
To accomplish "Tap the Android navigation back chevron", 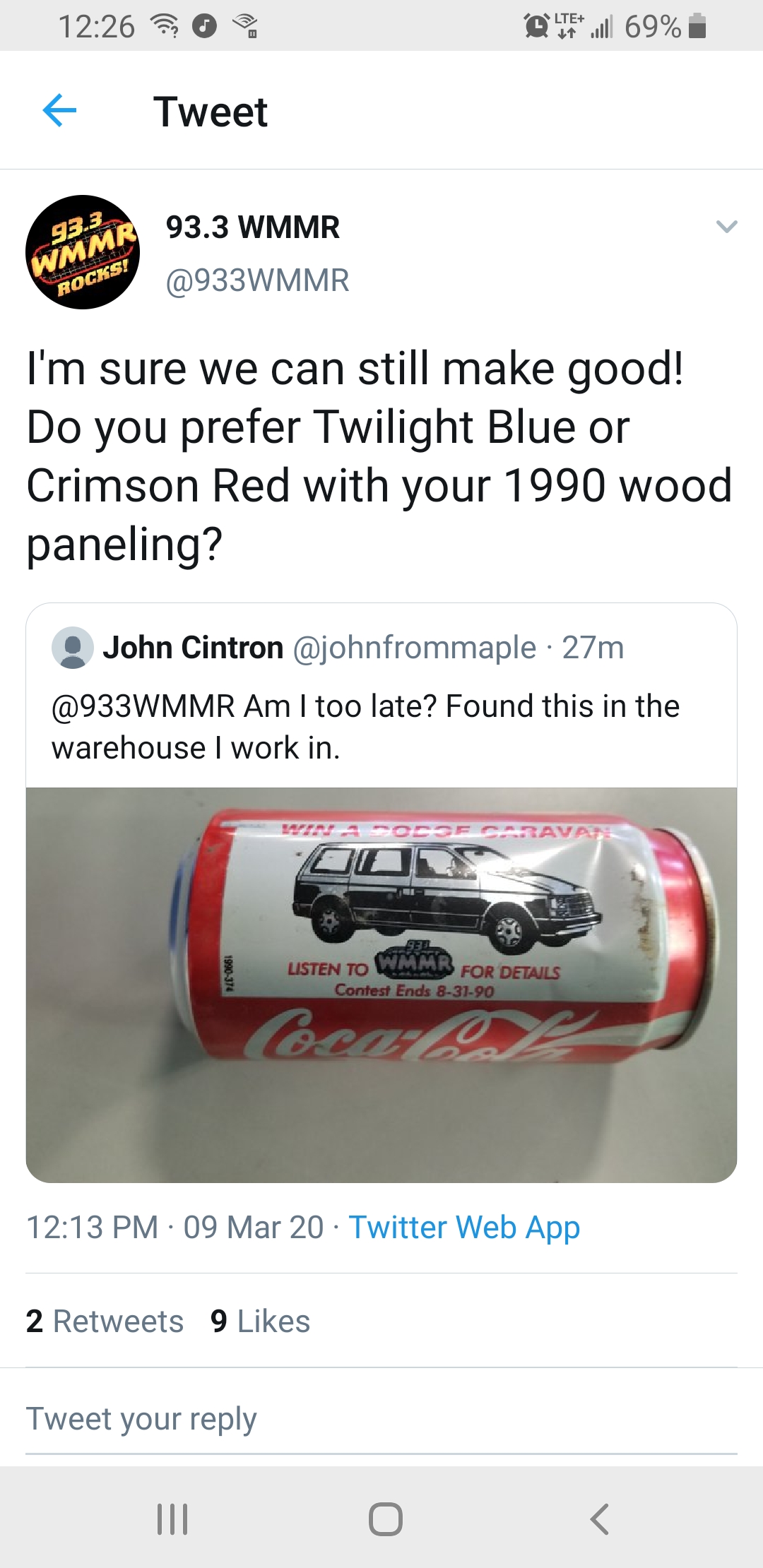I will point(599,1519).
